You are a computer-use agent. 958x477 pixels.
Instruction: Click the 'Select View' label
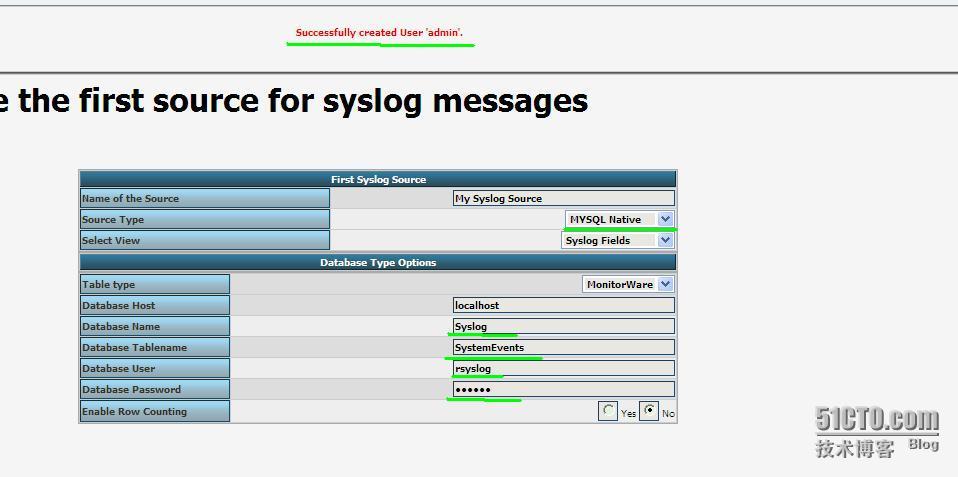(205, 240)
